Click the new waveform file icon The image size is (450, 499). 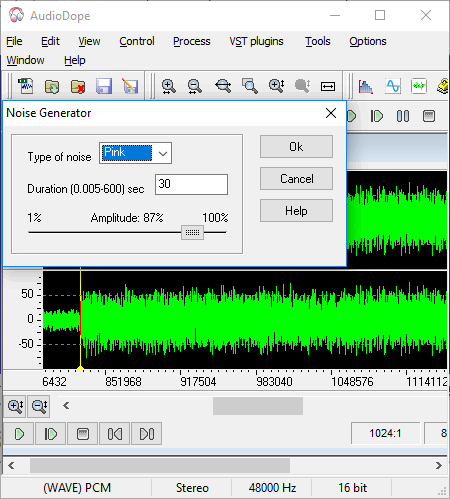pos(26,86)
